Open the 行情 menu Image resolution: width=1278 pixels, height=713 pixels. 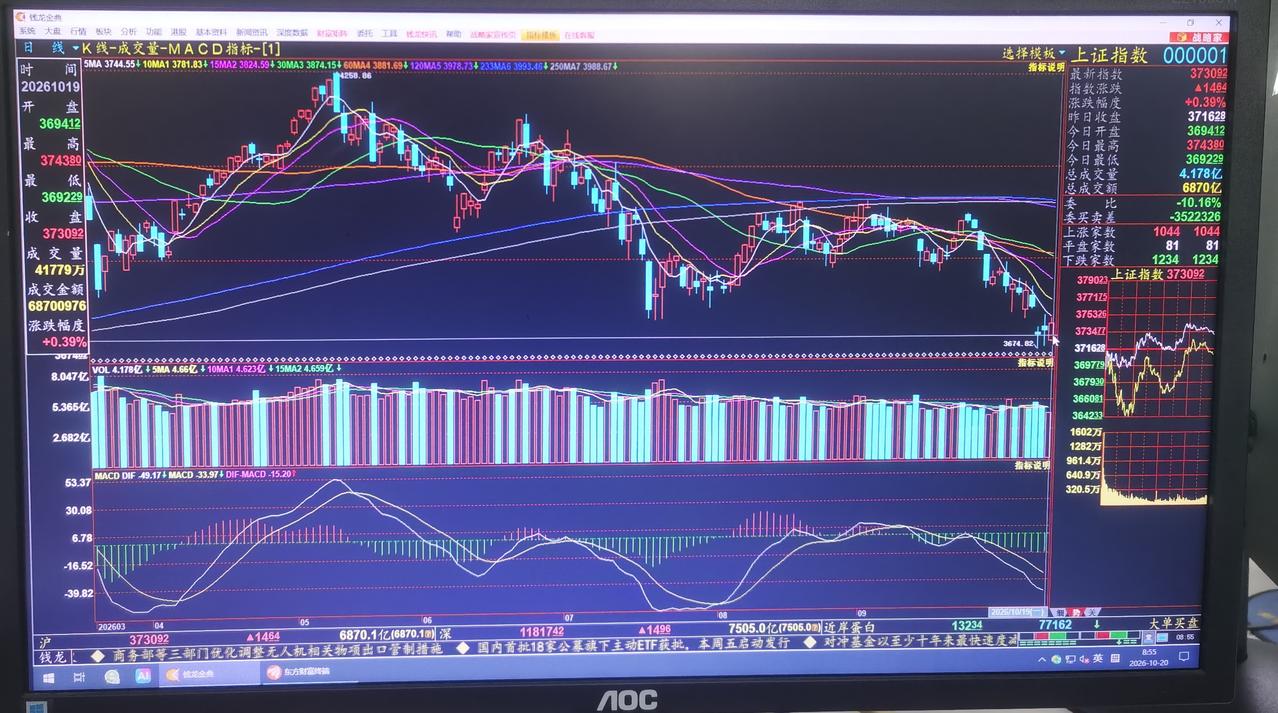pos(77,33)
